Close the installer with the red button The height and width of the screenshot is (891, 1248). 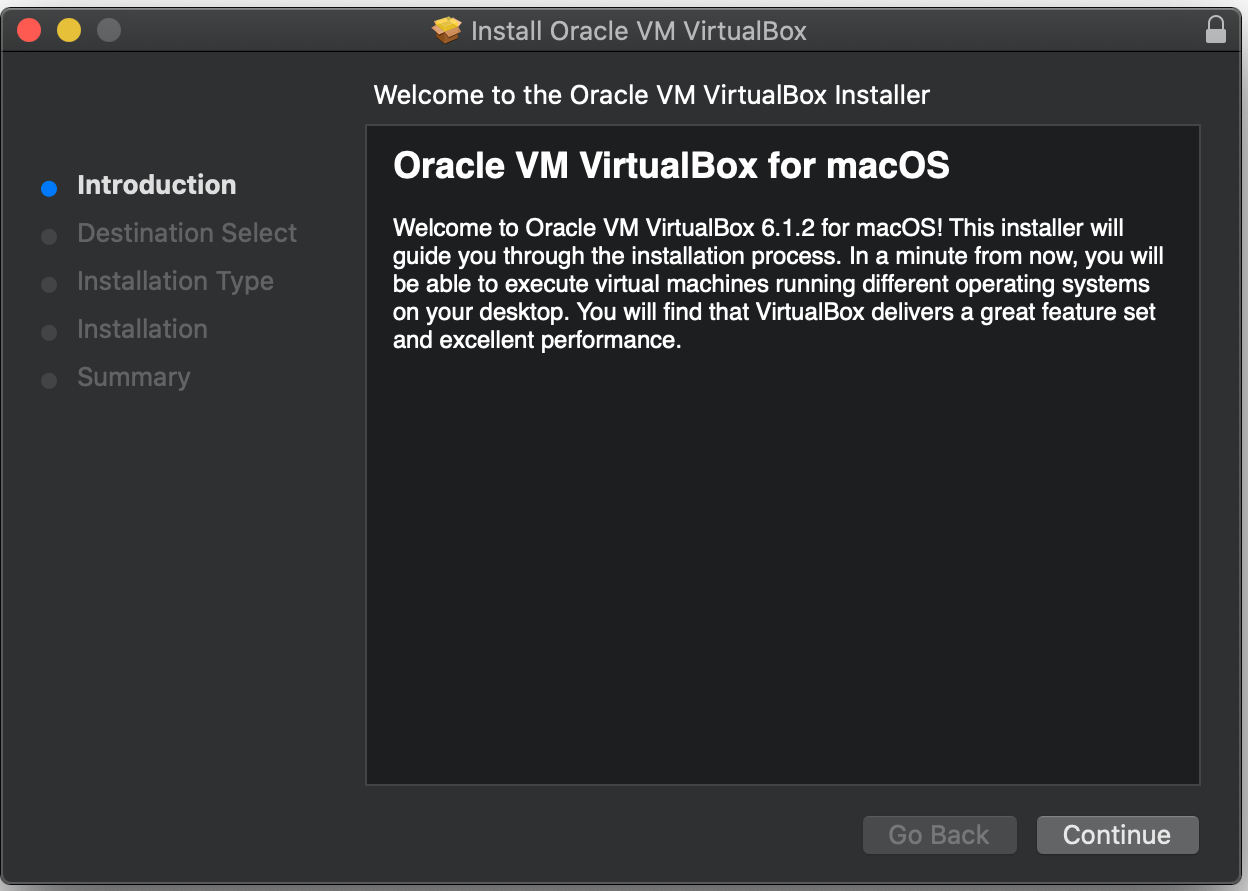click(x=29, y=30)
